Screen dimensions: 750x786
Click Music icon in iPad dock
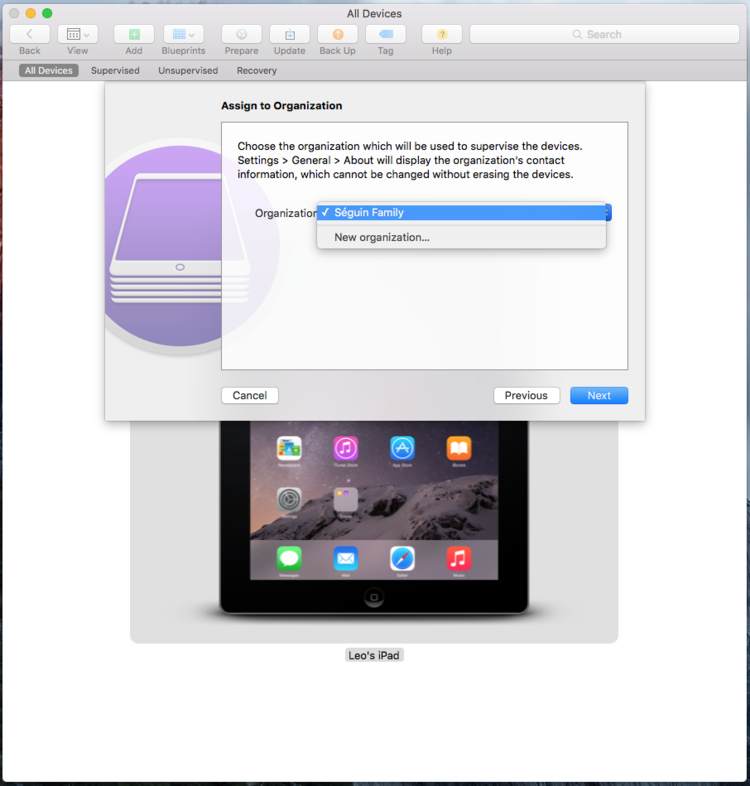[459, 558]
